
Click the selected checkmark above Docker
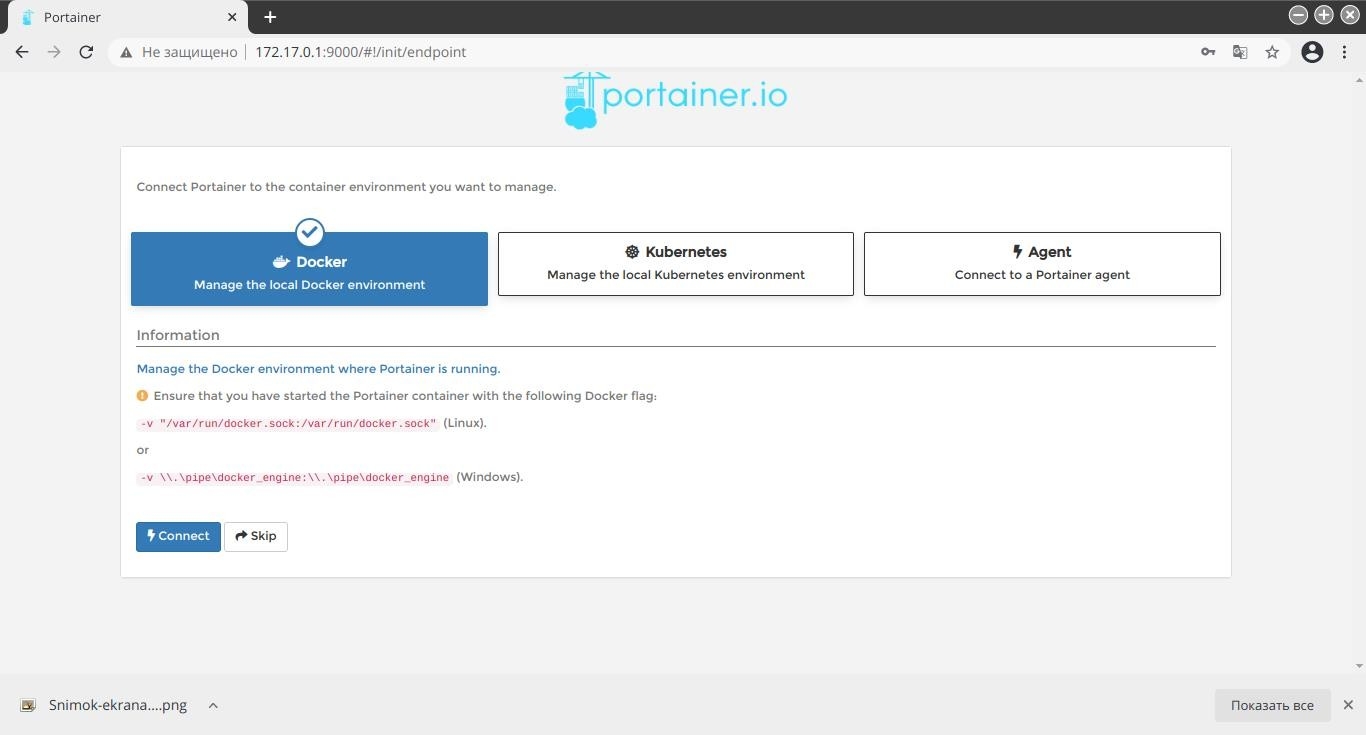click(x=310, y=232)
